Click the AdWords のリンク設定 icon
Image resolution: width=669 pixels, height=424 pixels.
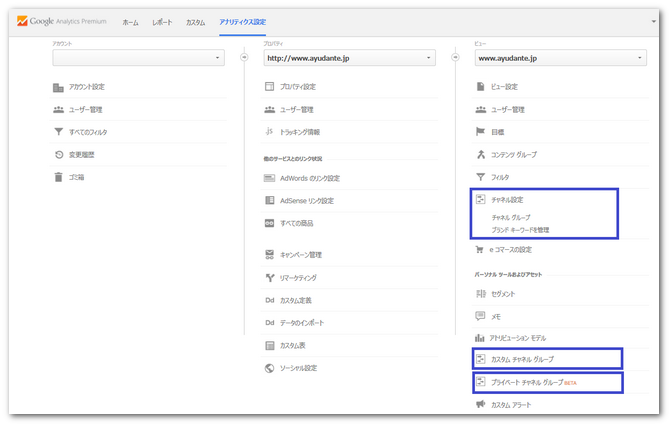(x=269, y=178)
